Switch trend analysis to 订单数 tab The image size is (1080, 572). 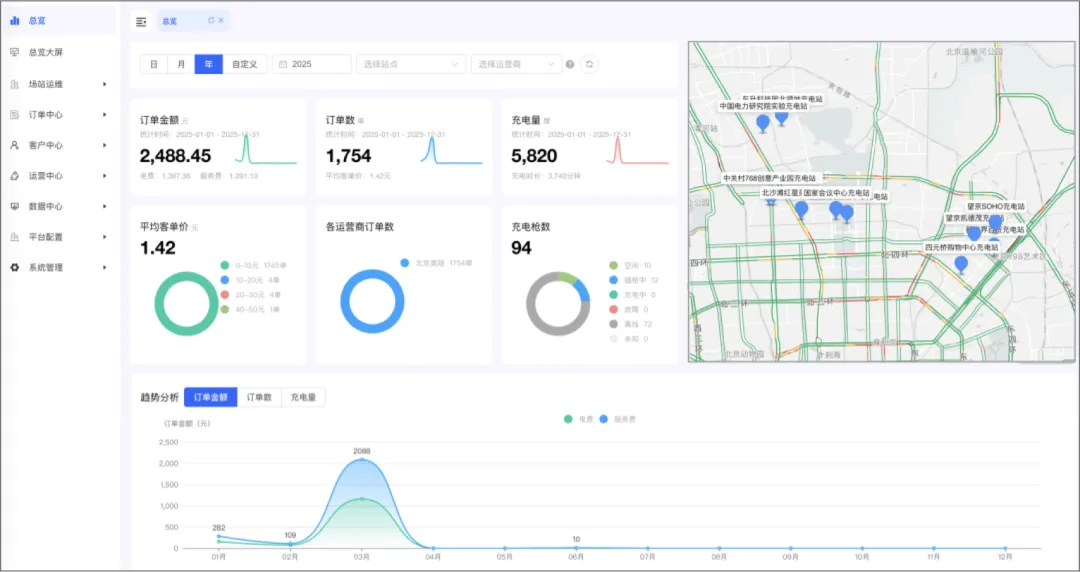(259, 397)
